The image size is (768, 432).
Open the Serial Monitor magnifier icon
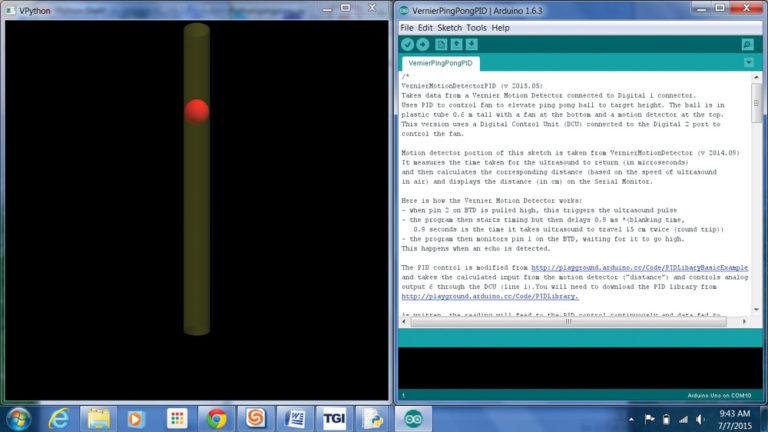click(x=747, y=45)
